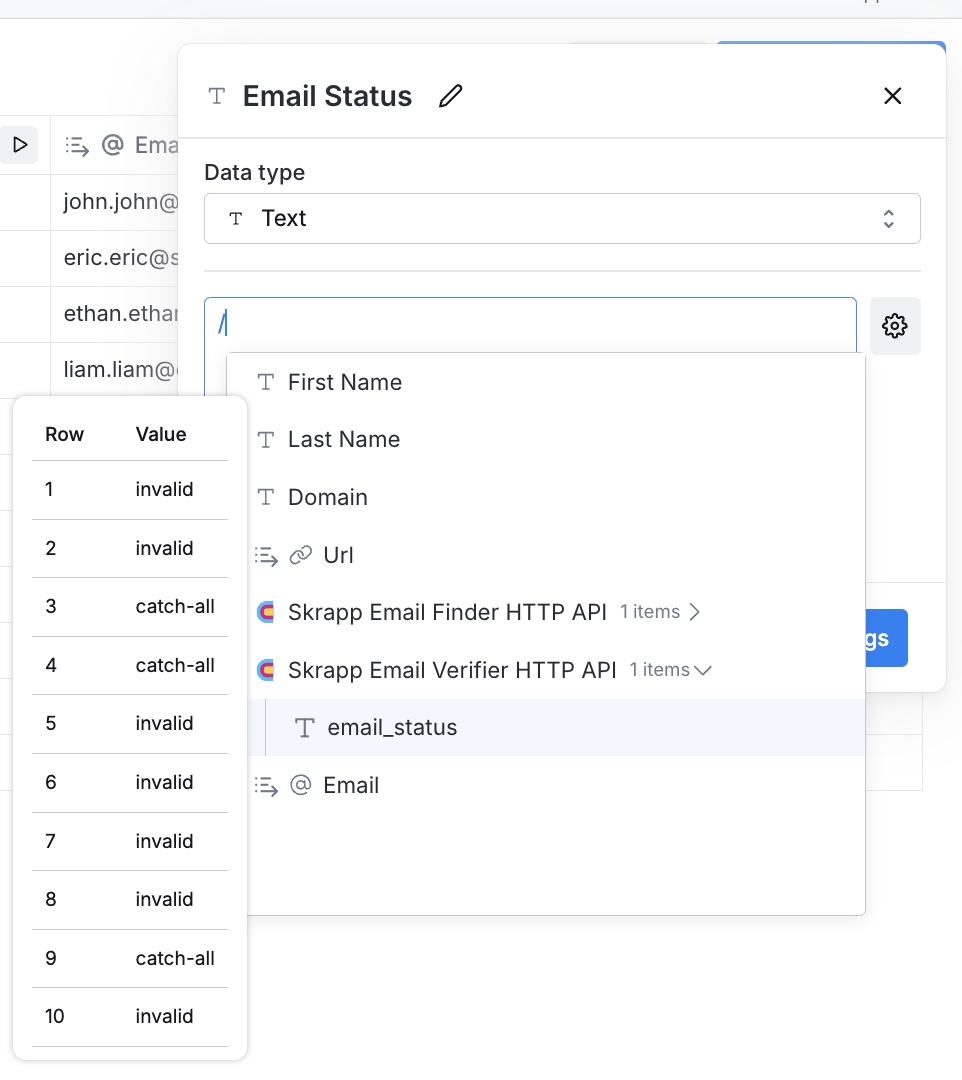Click the list arrow icon on the Email column header

(x=76, y=145)
